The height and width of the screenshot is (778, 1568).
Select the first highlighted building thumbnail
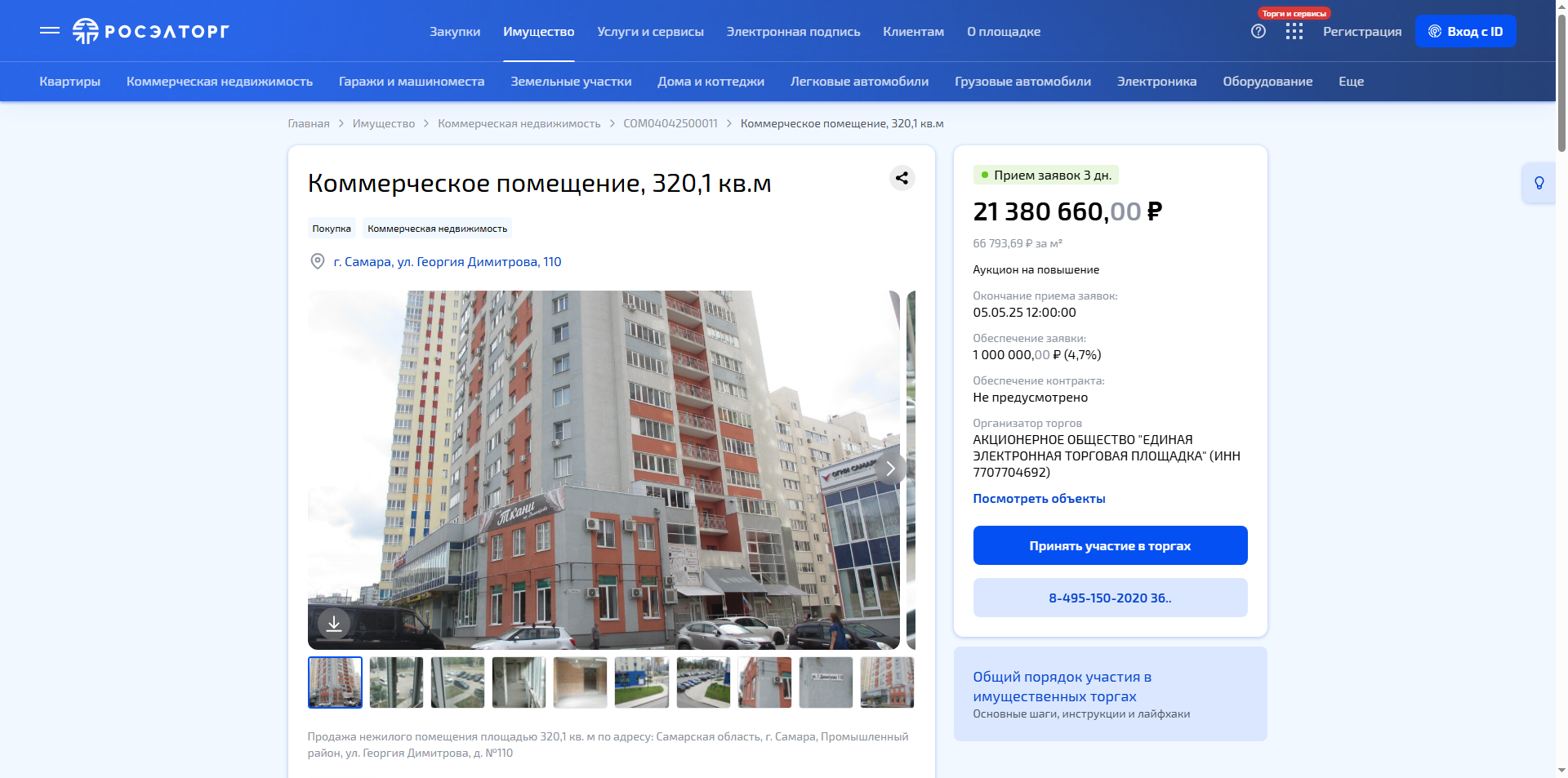point(335,682)
